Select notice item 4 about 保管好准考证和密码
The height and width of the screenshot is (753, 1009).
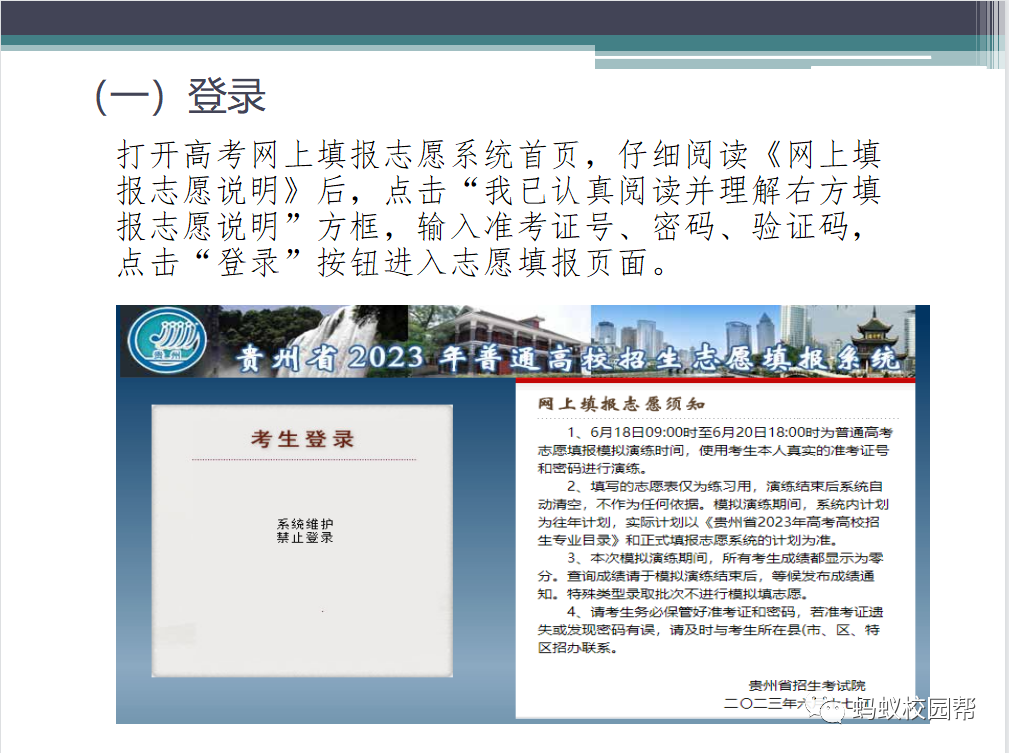point(714,629)
